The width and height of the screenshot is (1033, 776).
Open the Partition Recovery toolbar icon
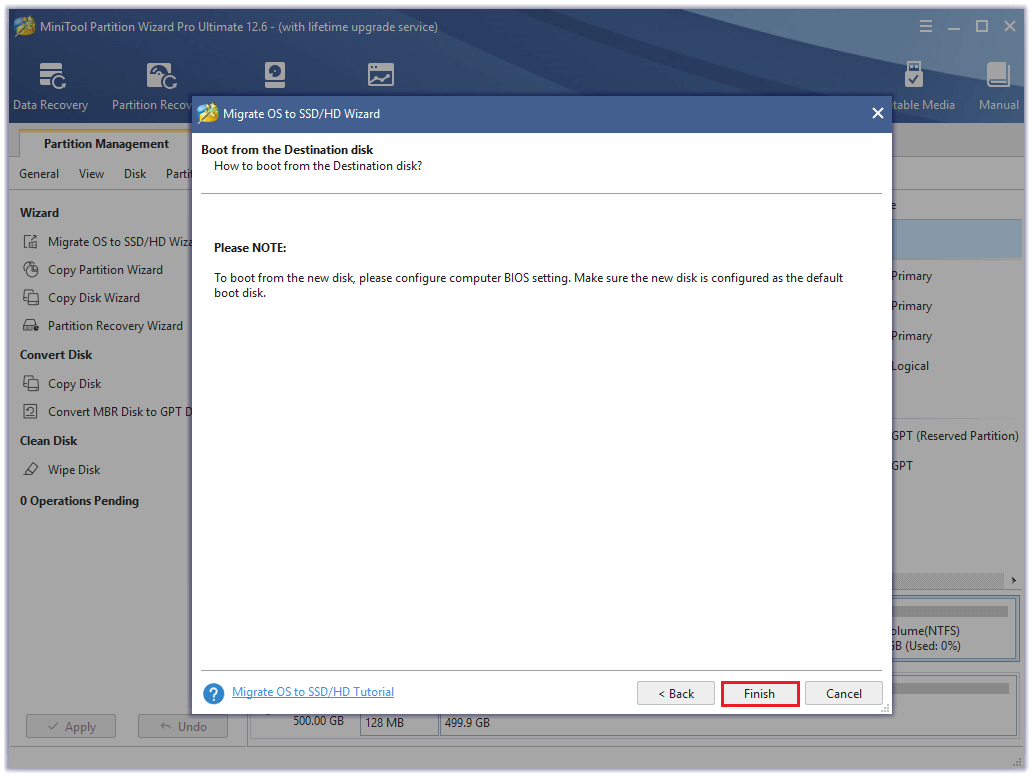[x=161, y=76]
